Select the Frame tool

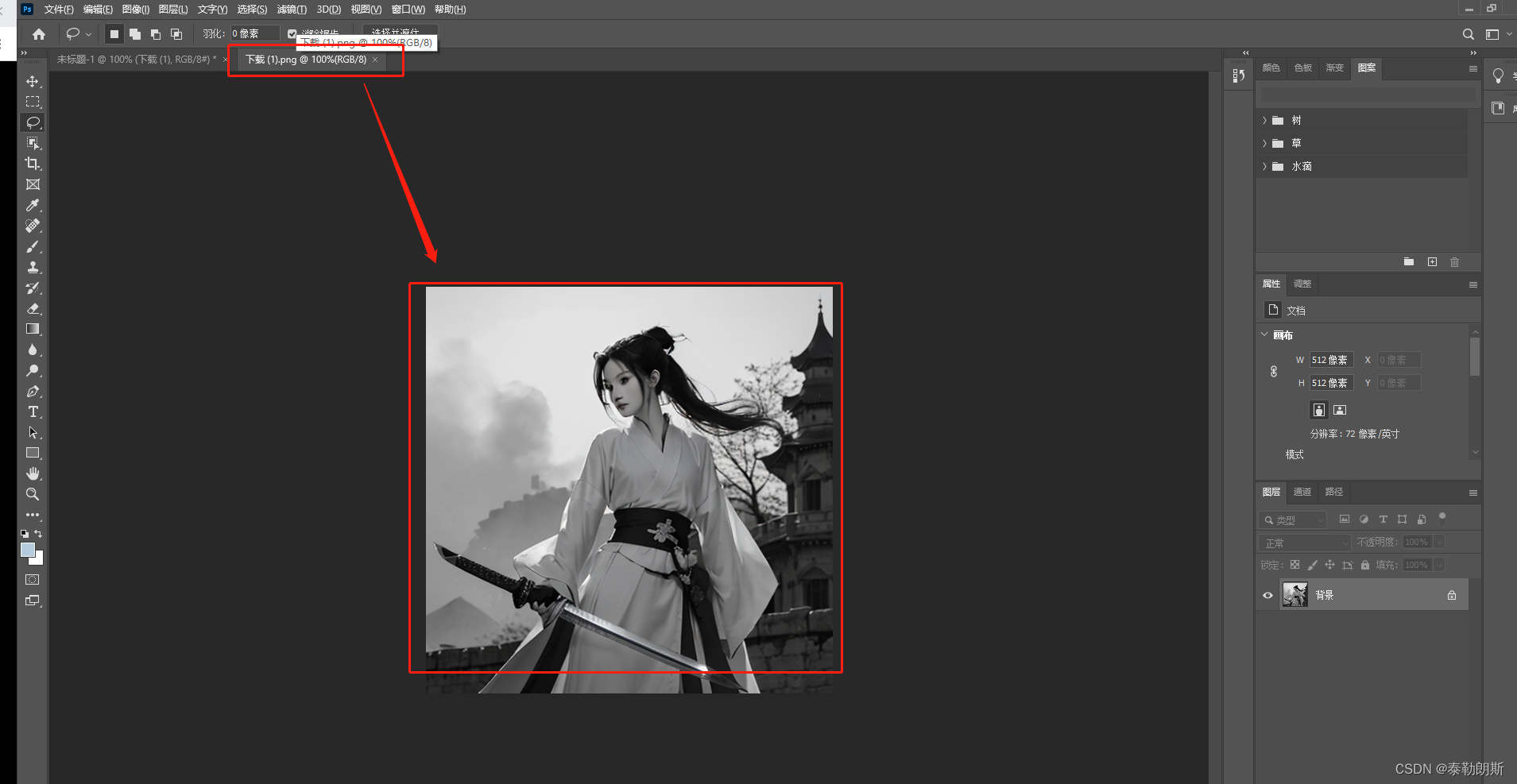pyautogui.click(x=33, y=184)
